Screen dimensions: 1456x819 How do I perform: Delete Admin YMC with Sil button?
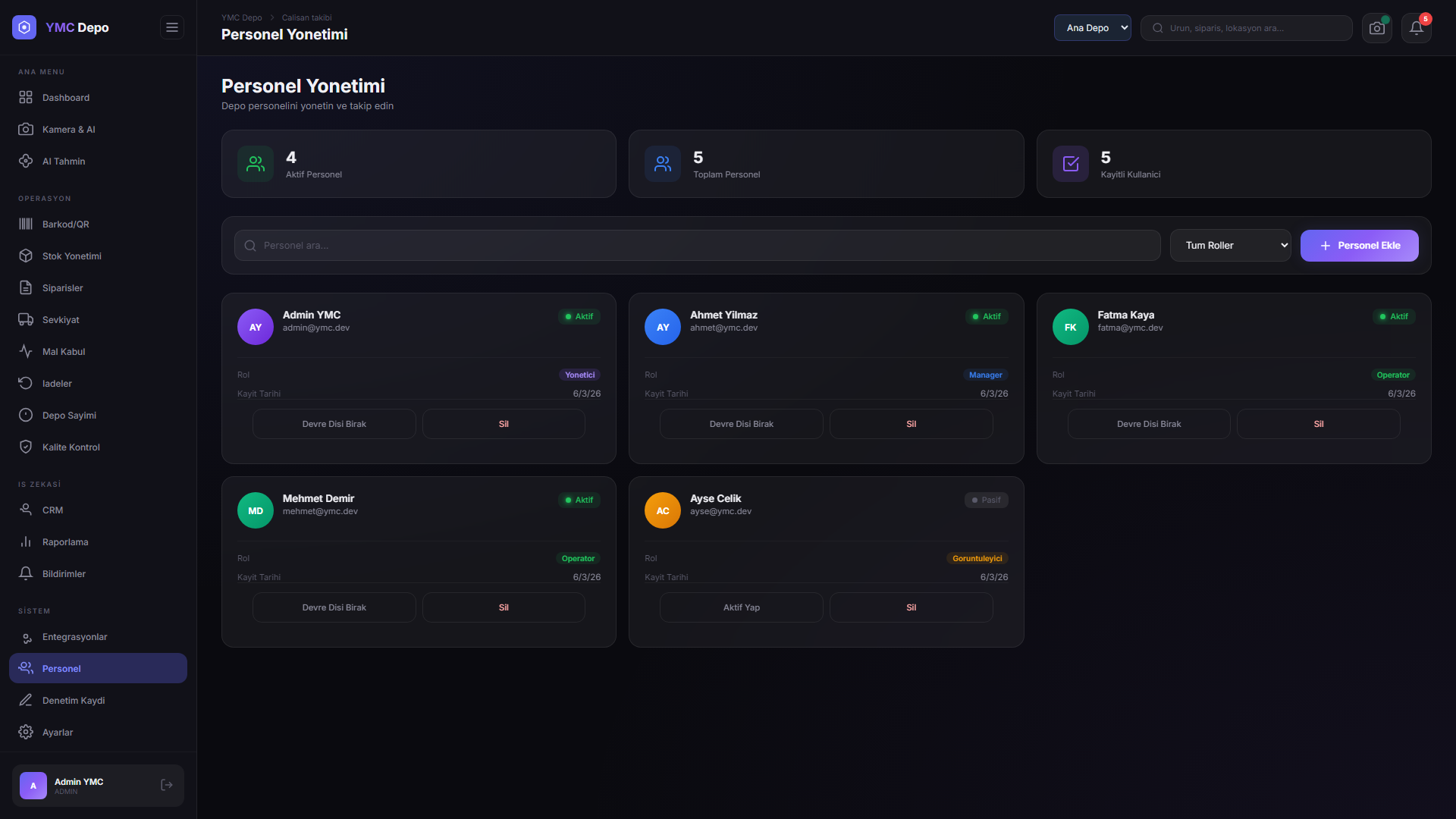pyautogui.click(x=504, y=424)
